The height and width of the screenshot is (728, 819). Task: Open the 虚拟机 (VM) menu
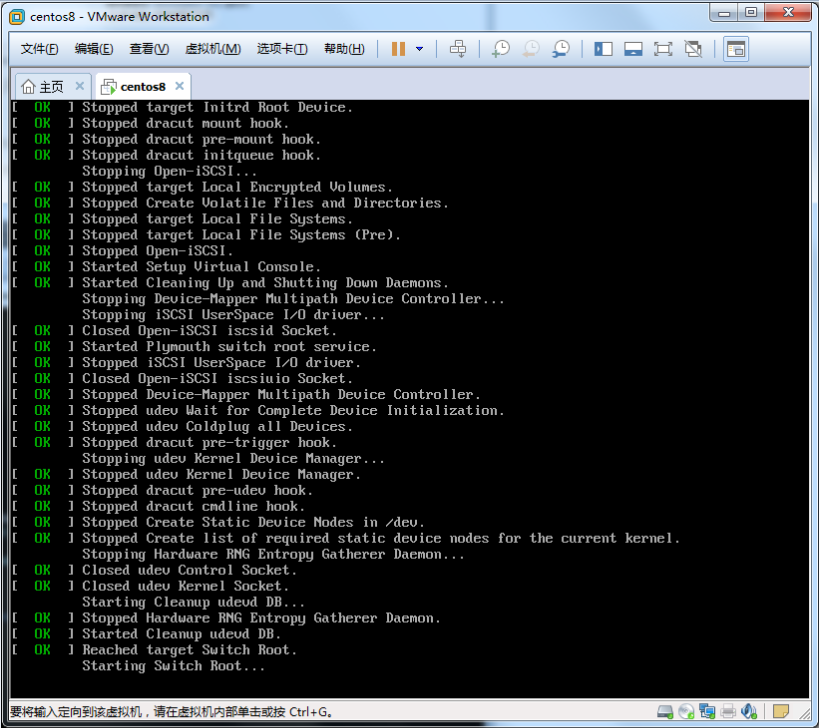[x=212, y=49]
